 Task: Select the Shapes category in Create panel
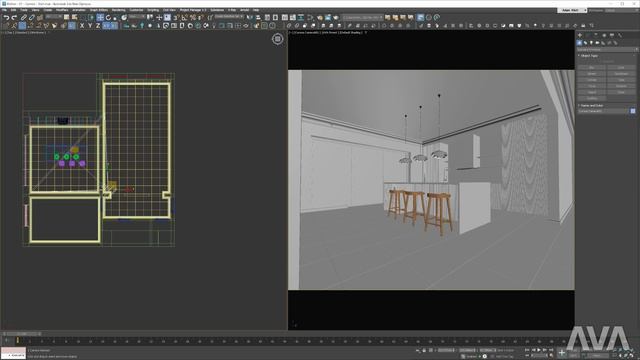[585, 43]
